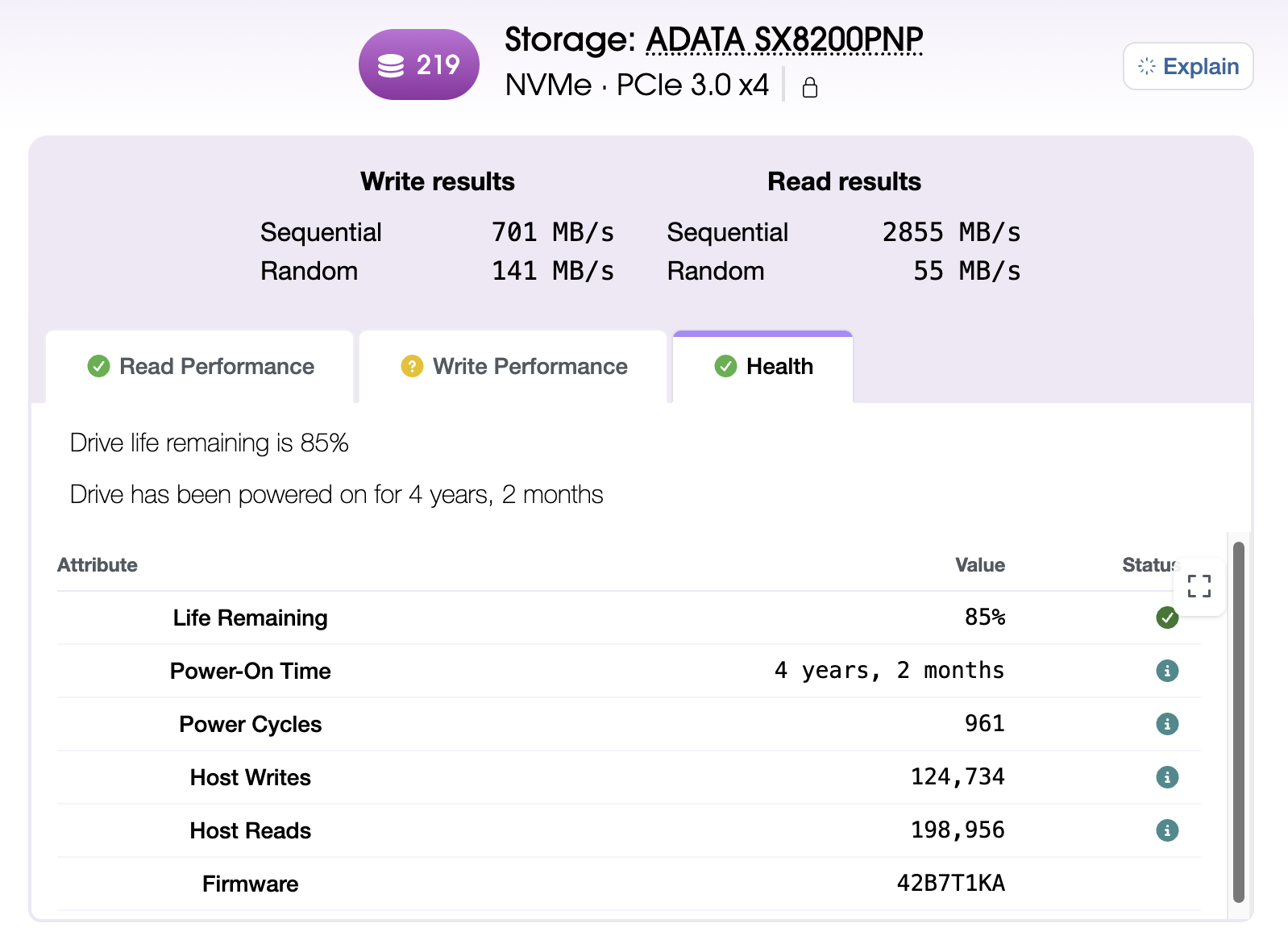
Task: Click the Explain button
Action: click(x=1187, y=66)
